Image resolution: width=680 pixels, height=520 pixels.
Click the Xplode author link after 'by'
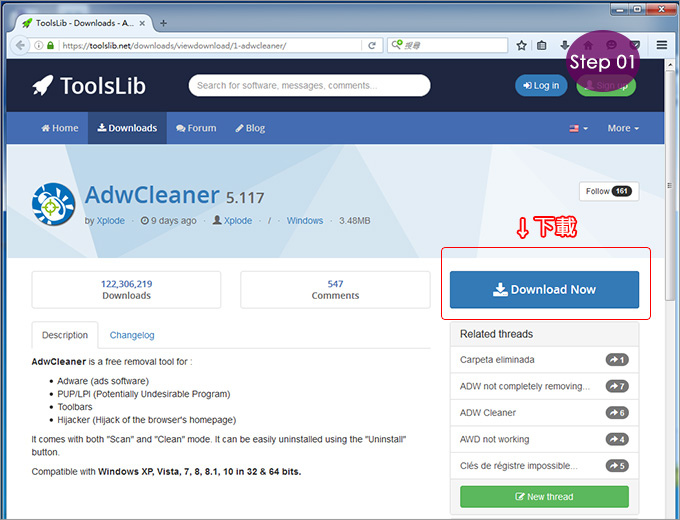pos(110,220)
